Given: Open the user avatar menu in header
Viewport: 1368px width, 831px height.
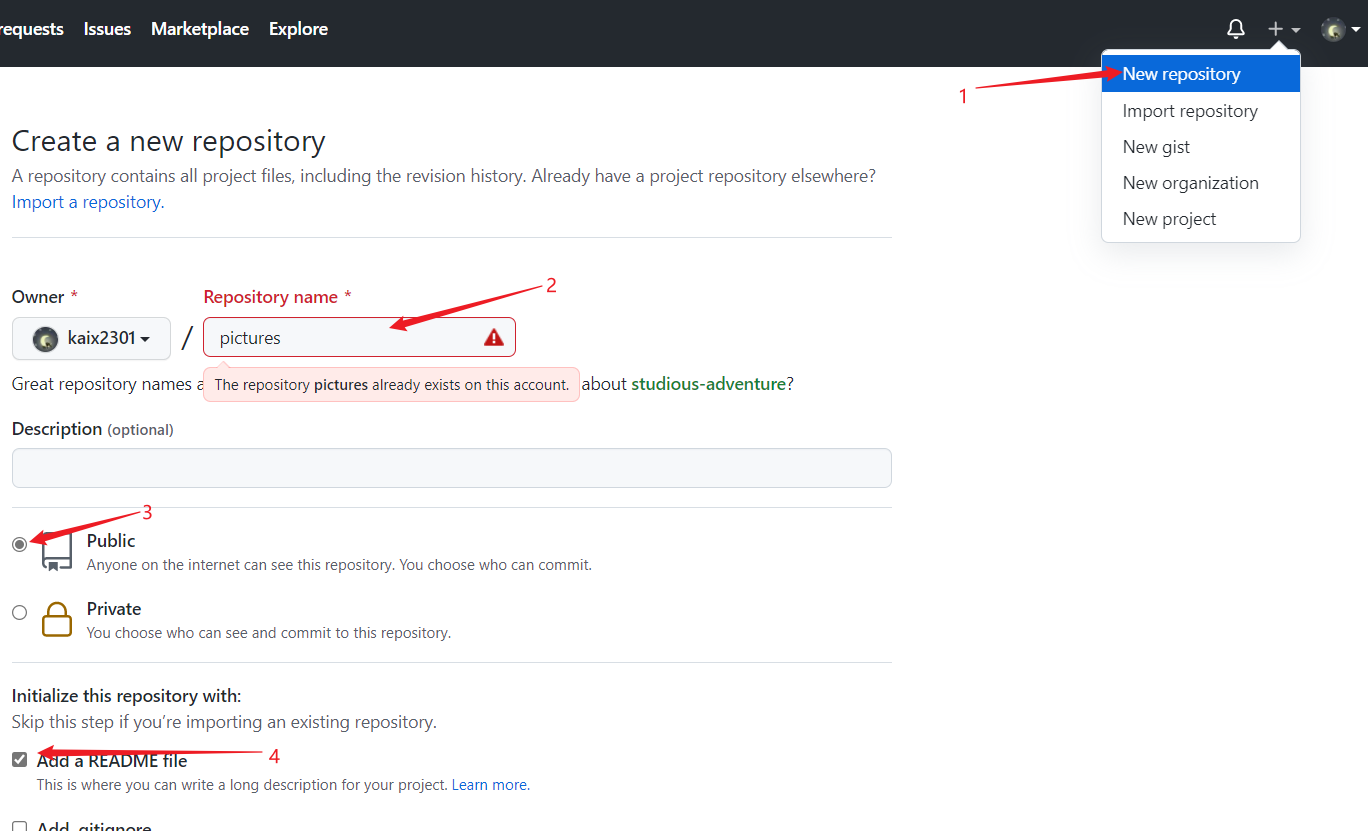Looking at the screenshot, I should pyautogui.click(x=1340, y=29).
